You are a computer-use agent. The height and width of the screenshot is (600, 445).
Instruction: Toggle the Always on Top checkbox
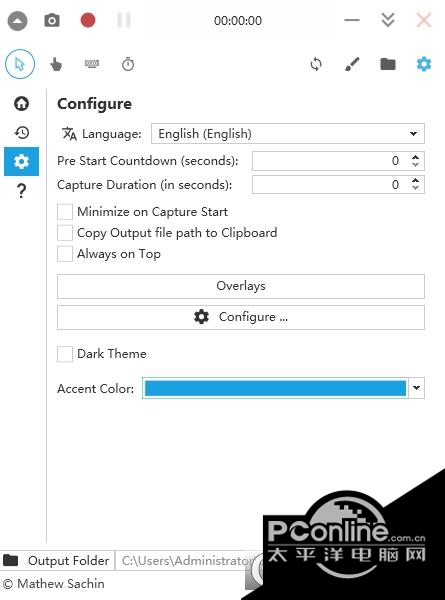tap(65, 254)
